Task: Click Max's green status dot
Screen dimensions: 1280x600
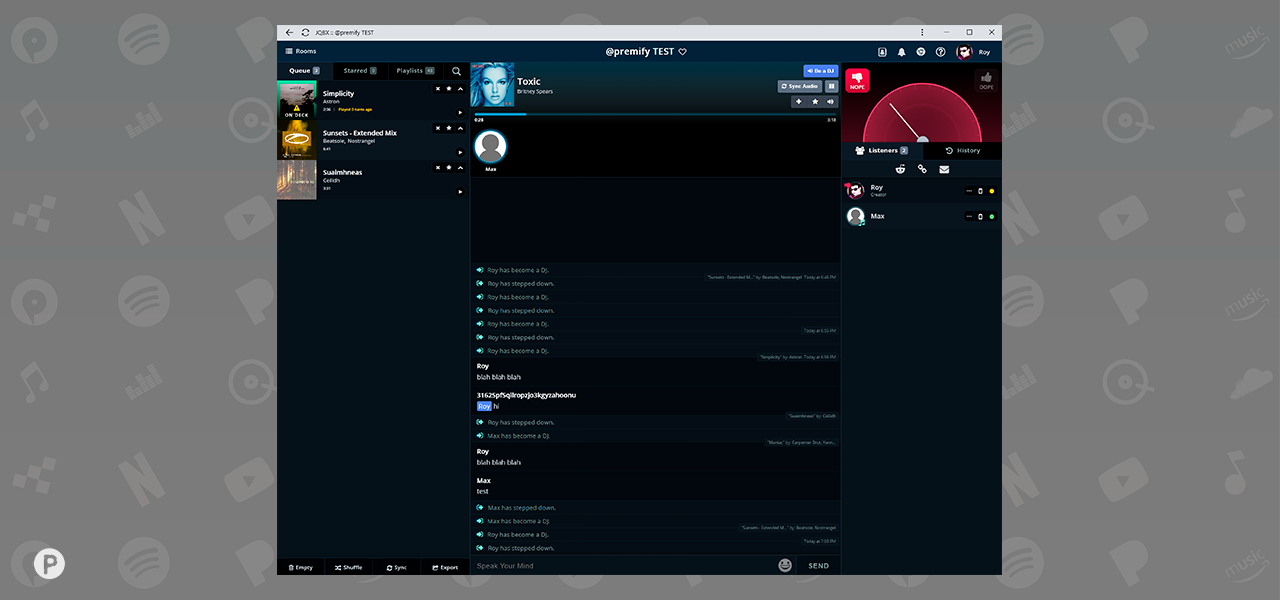Action: pyautogui.click(x=992, y=217)
